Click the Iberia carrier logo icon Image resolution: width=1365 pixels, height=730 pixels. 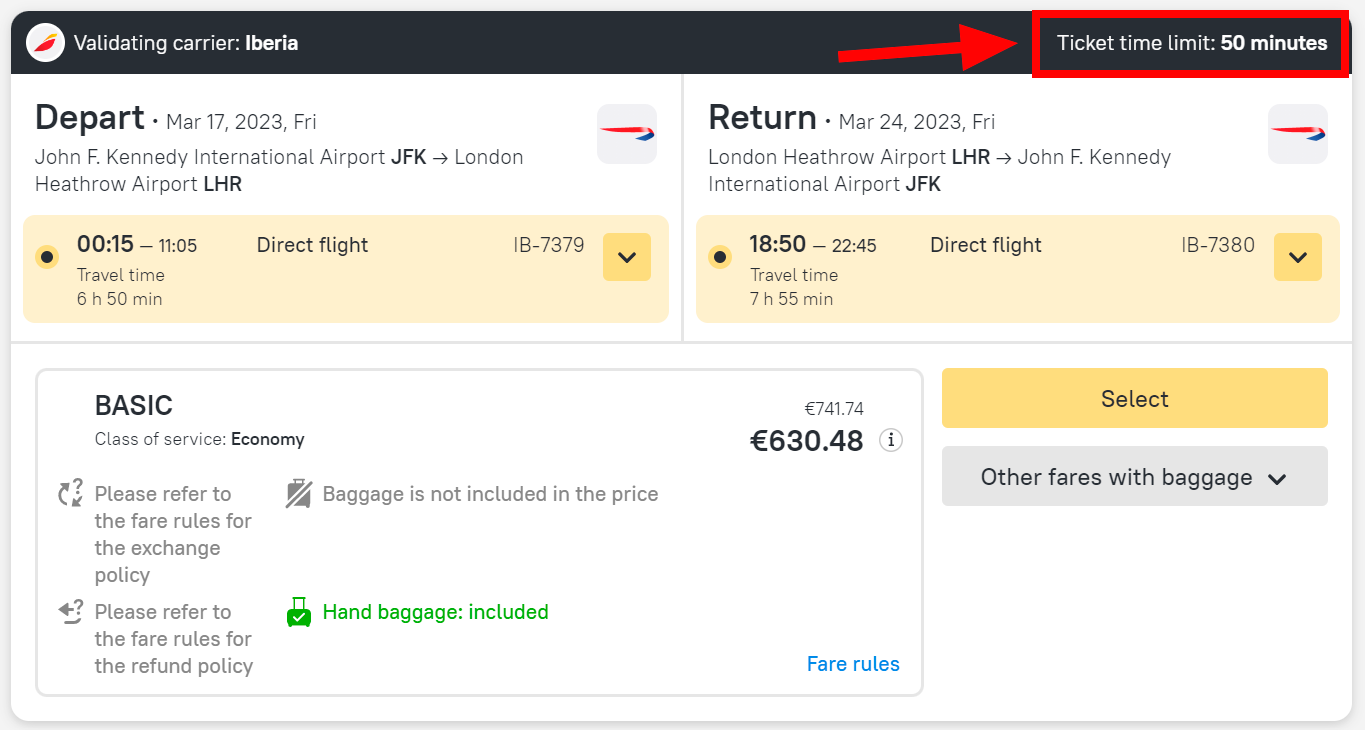pos(46,43)
